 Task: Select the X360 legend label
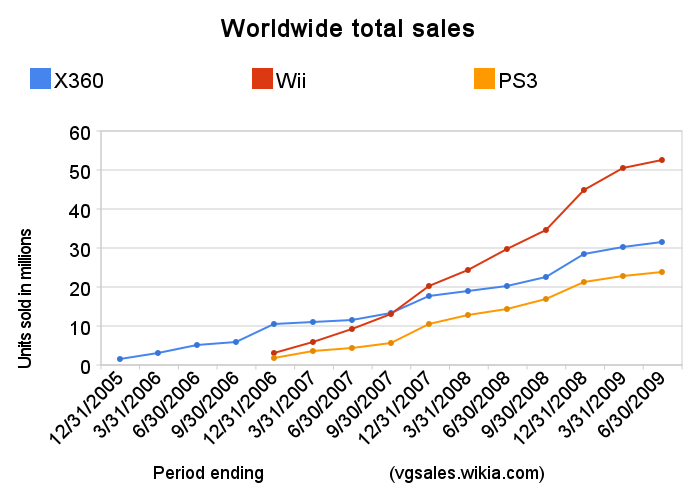coord(79,80)
